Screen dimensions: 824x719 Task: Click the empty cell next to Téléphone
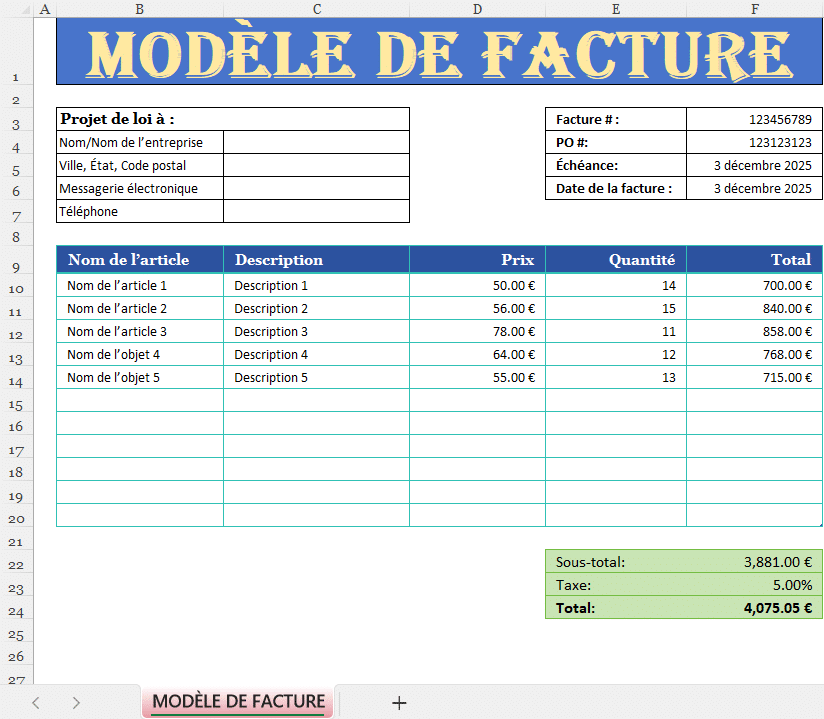(316, 211)
